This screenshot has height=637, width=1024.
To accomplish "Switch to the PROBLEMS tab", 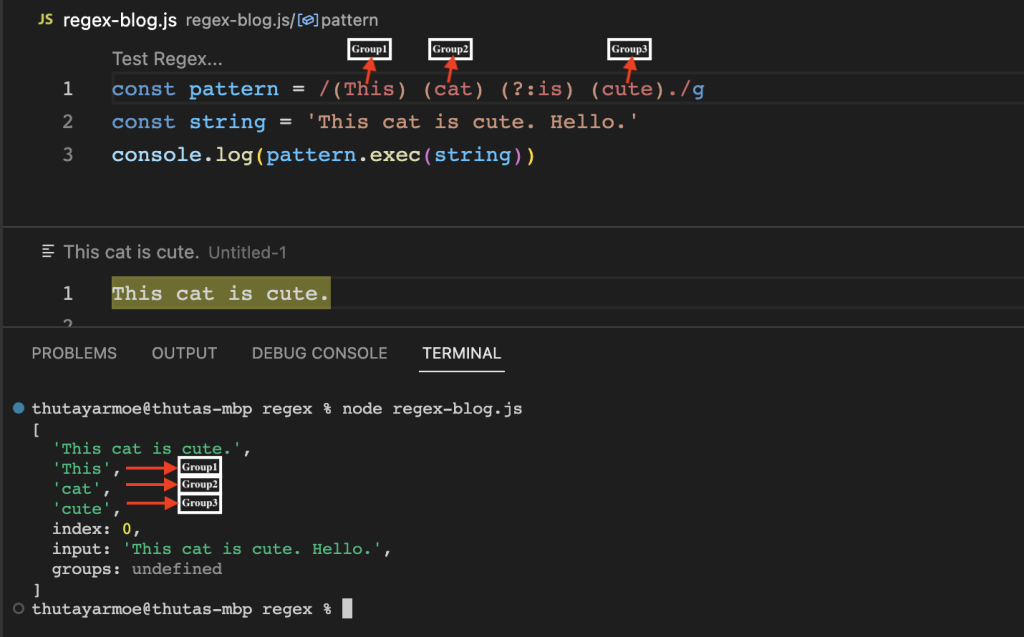I will (x=74, y=353).
